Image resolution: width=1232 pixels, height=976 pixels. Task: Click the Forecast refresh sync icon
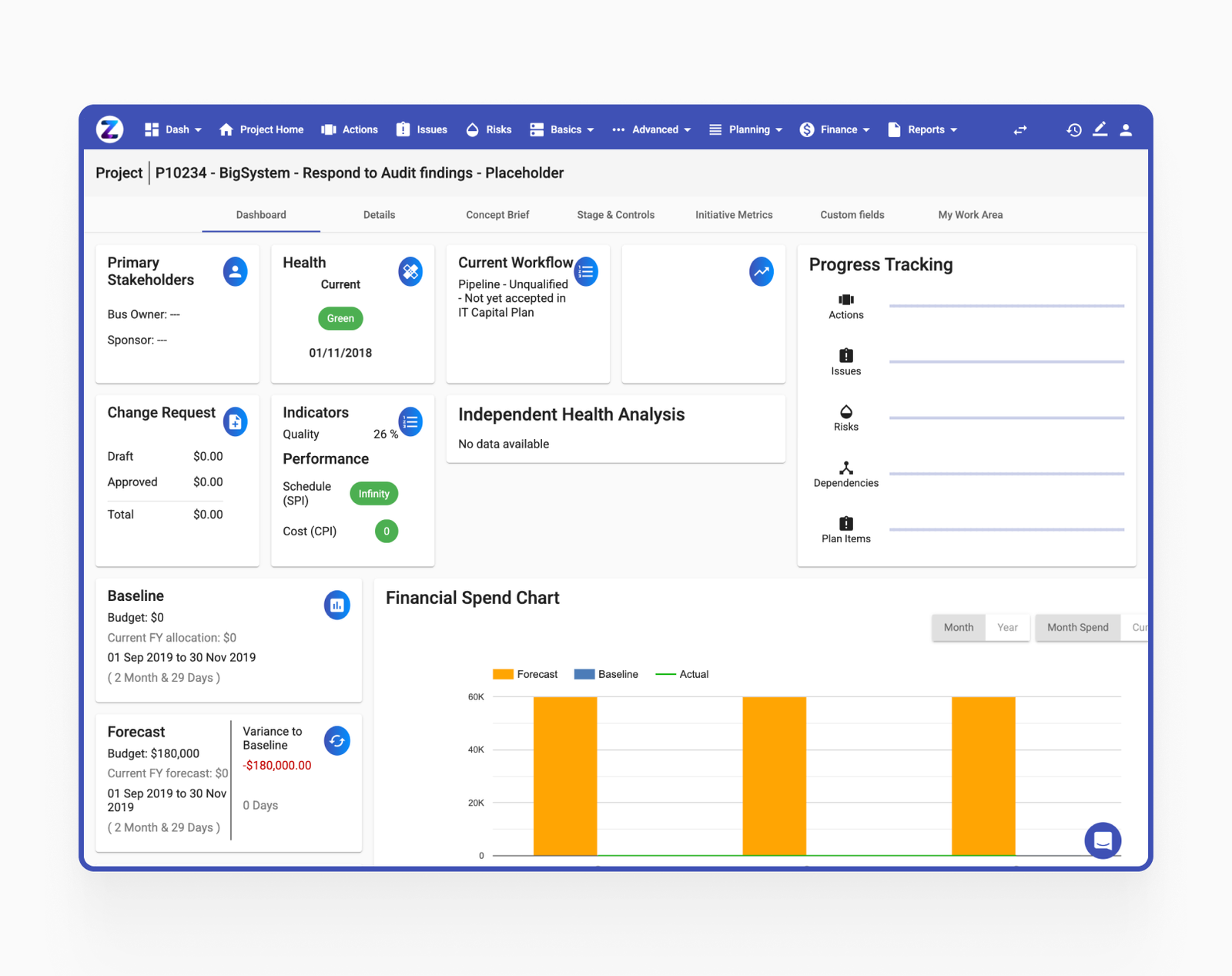click(x=336, y=741)
